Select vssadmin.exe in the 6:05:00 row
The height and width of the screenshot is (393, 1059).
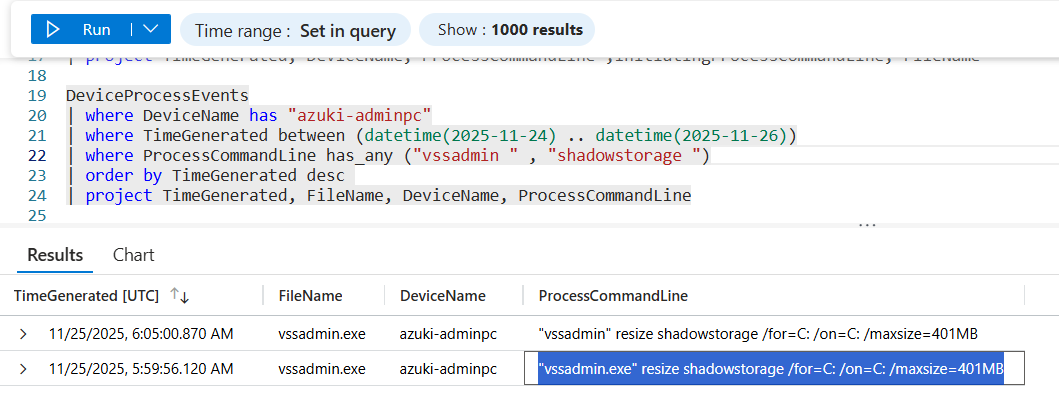coord(321,334)
